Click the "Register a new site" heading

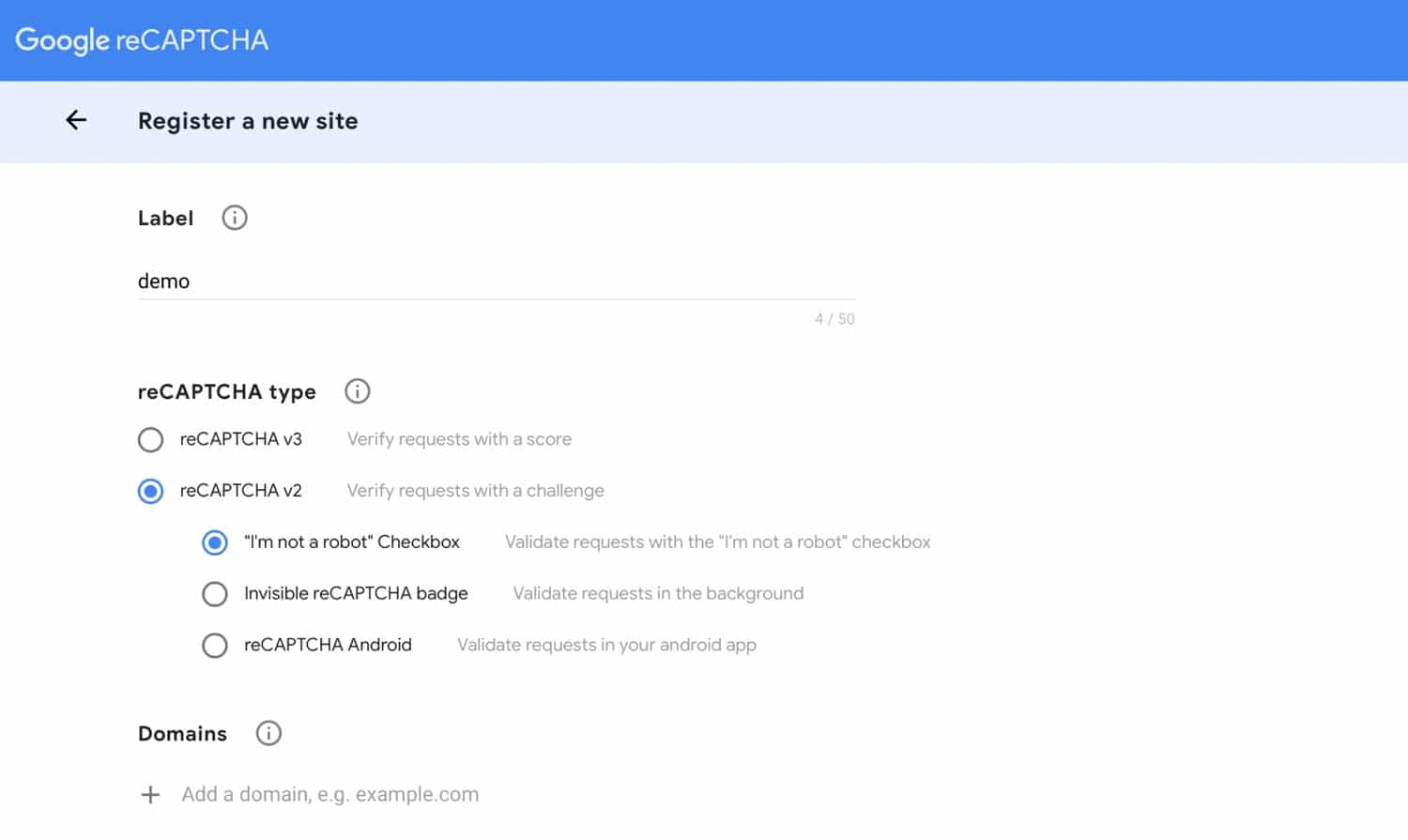click(247, 120)
